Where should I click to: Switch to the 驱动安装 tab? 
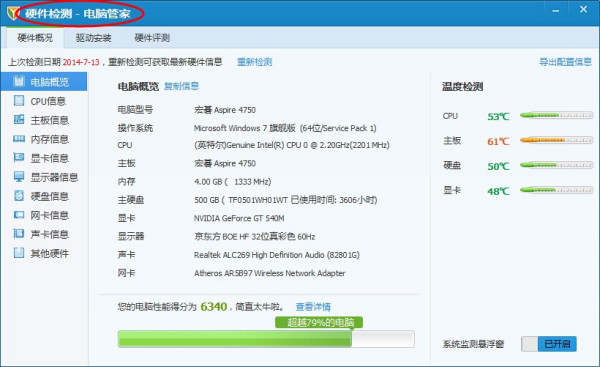coord(93,38)
